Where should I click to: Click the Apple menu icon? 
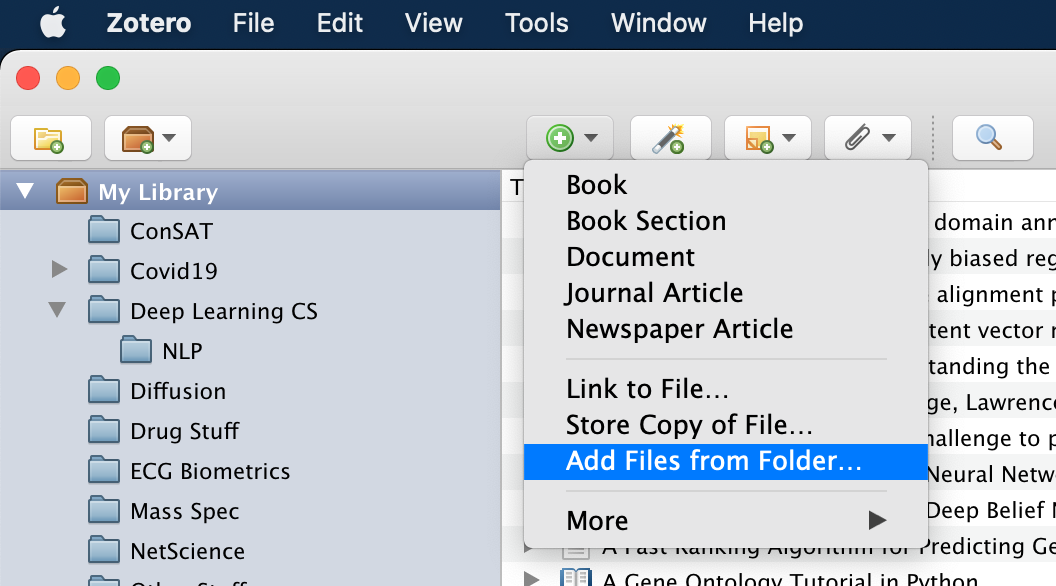point(53,23)
